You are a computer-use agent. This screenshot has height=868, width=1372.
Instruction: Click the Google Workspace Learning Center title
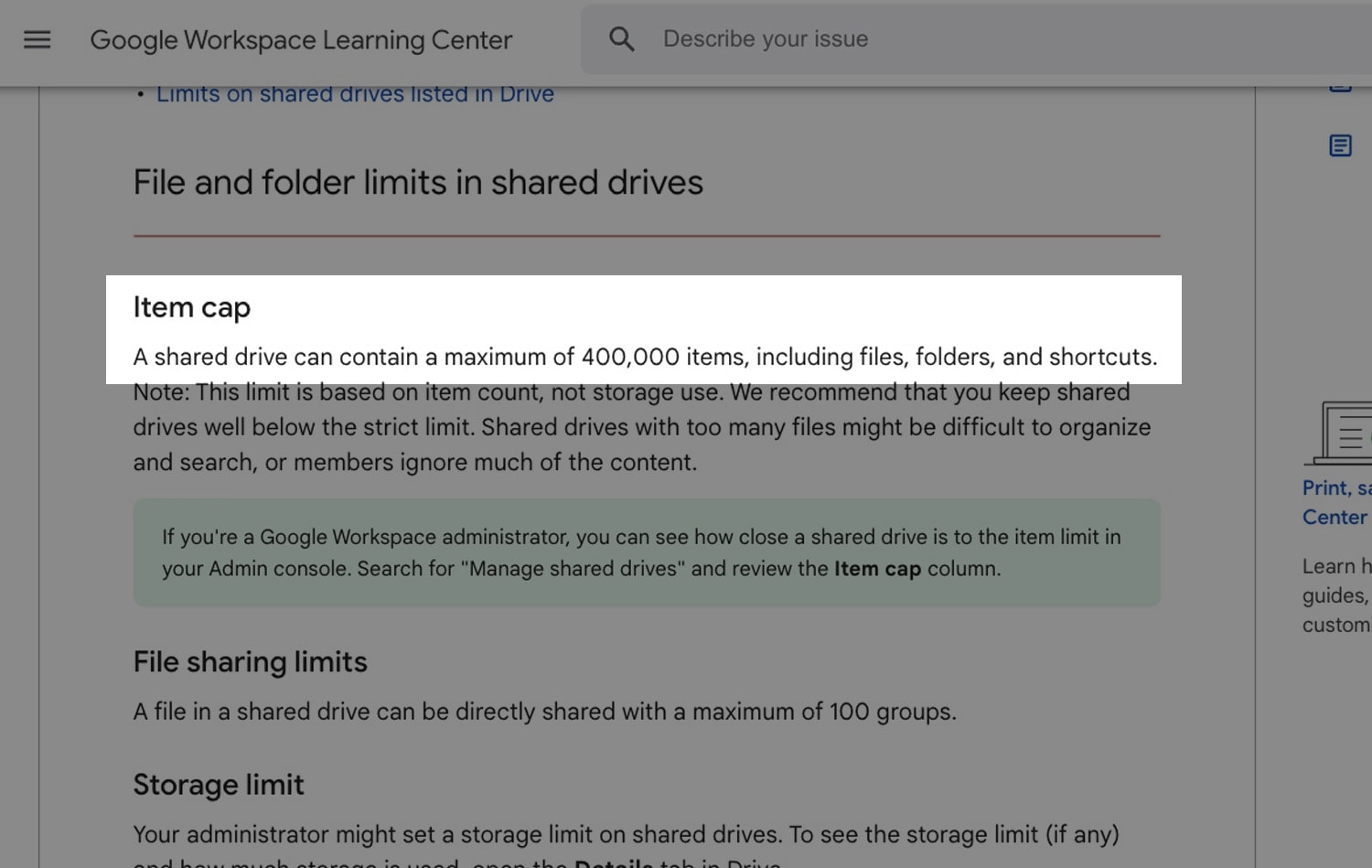pos(301,39)
